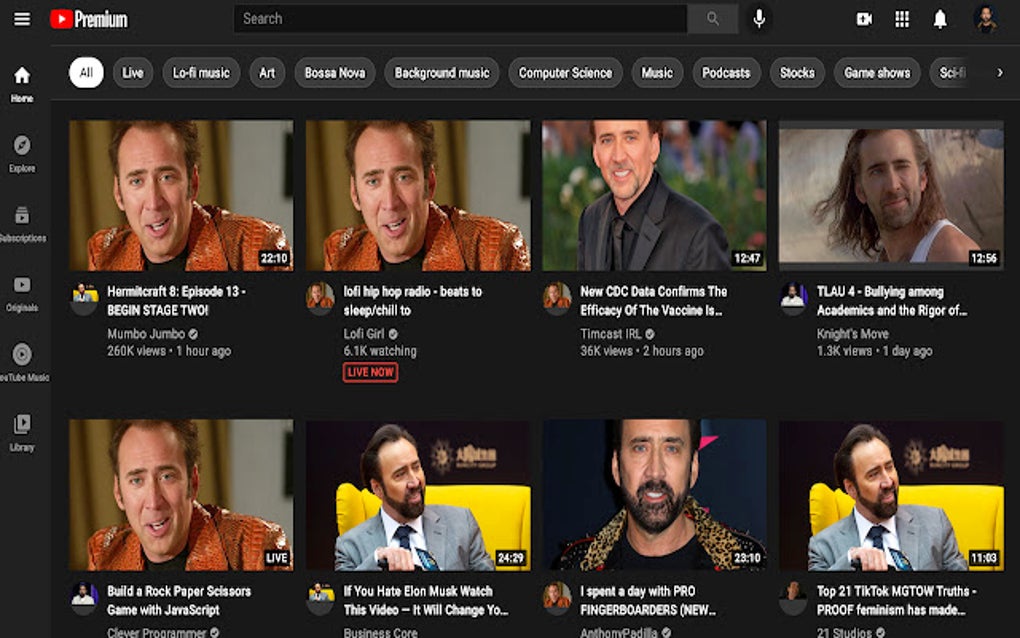1020x638 pixels.
Task: Click Lofi Girl channel avatar
Action: point(320,299)
